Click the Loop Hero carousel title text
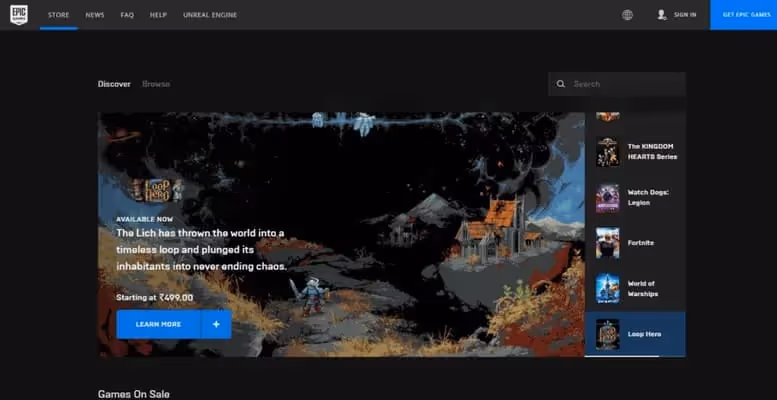777x400 pixels. (644, 334)
